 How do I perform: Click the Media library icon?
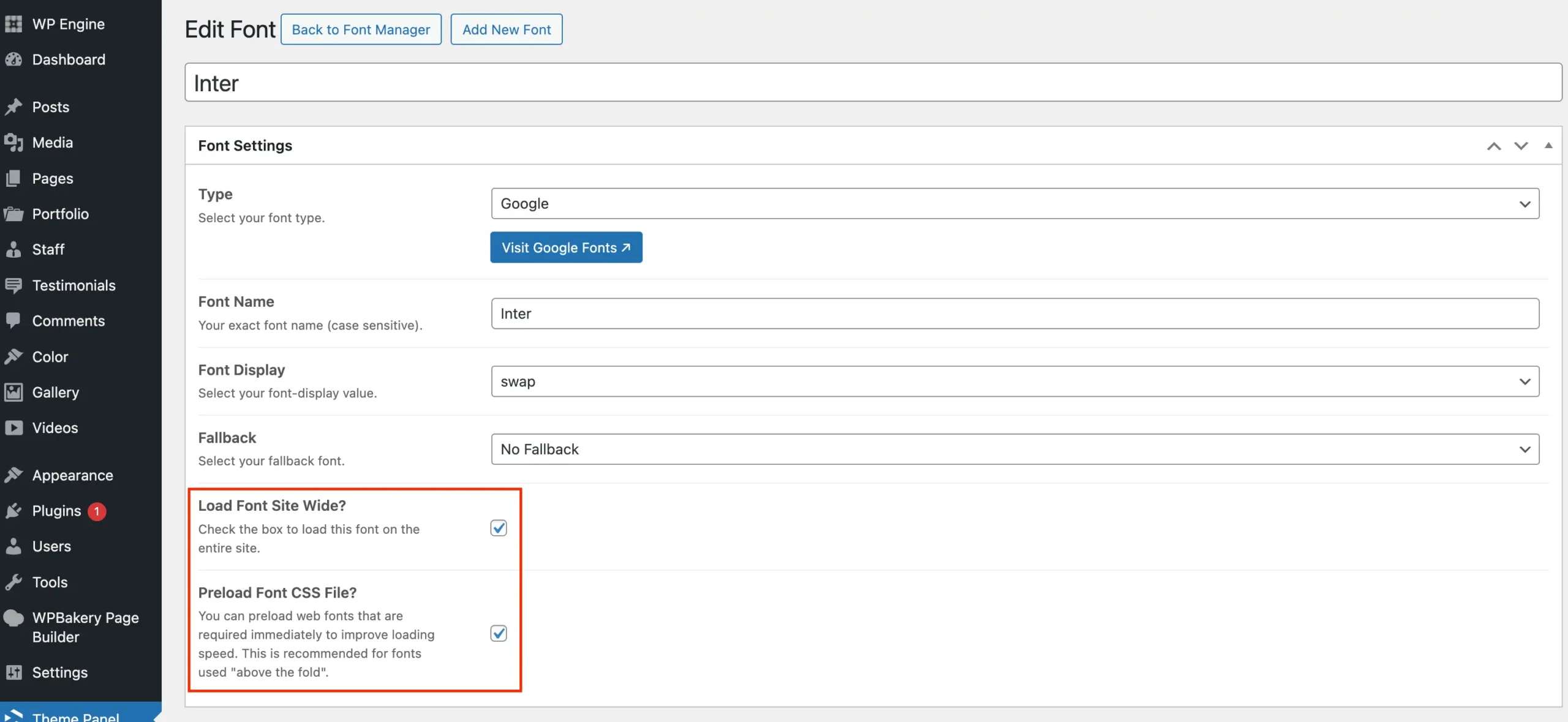pos(13,143)
